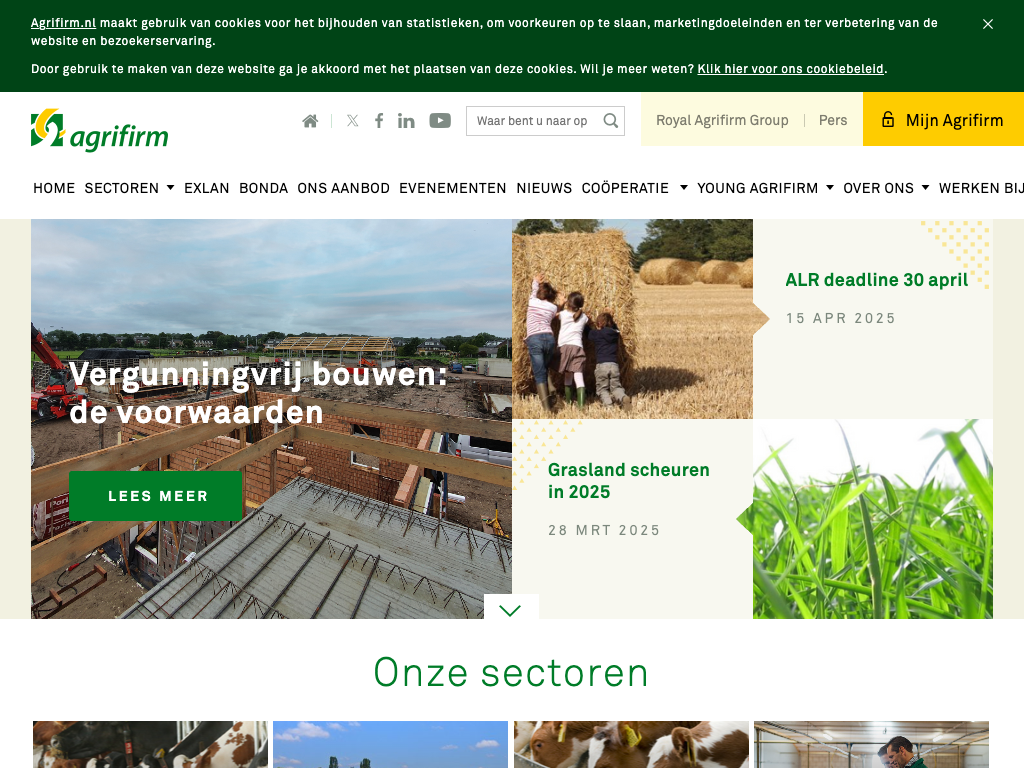Open the man in barn sector thumbnail
Screen dimensions: 1024x768
tap(871, 744)
